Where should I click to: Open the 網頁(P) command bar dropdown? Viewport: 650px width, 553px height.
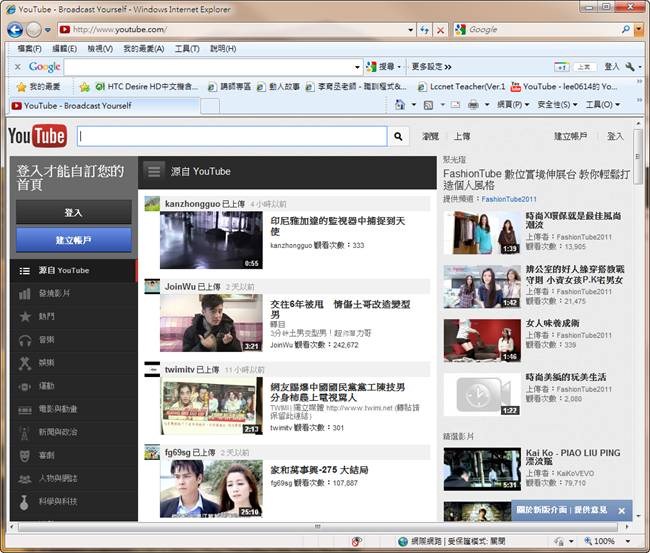[x=513, y=104]
